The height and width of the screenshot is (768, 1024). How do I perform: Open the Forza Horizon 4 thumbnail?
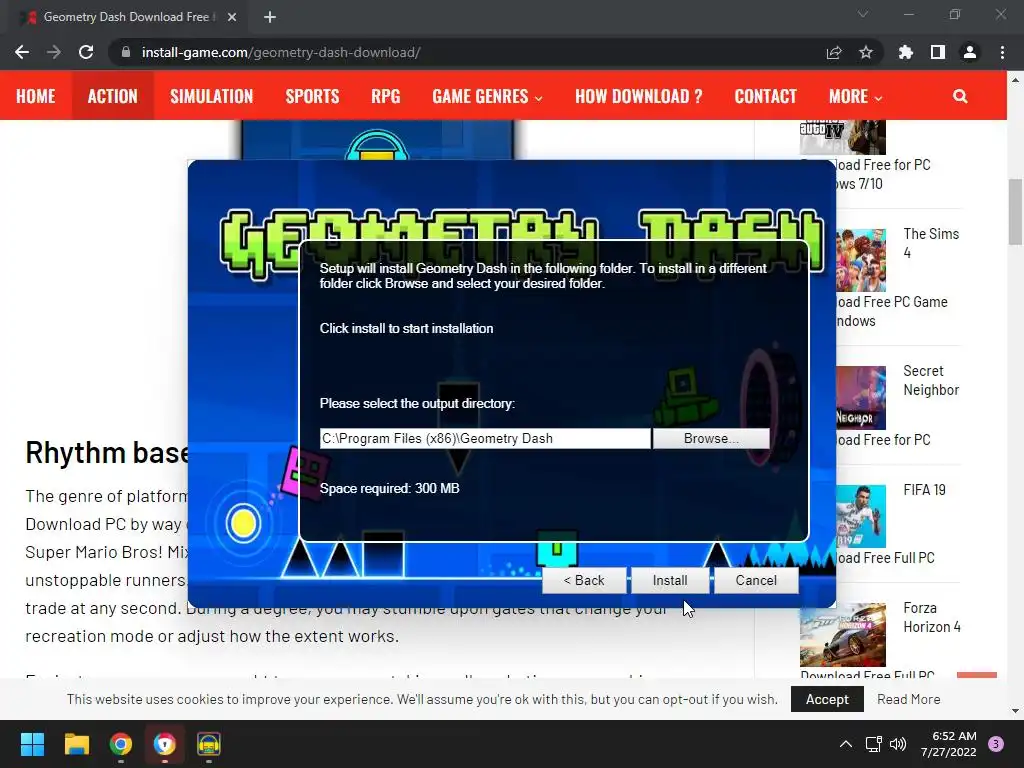pos(842,635)
